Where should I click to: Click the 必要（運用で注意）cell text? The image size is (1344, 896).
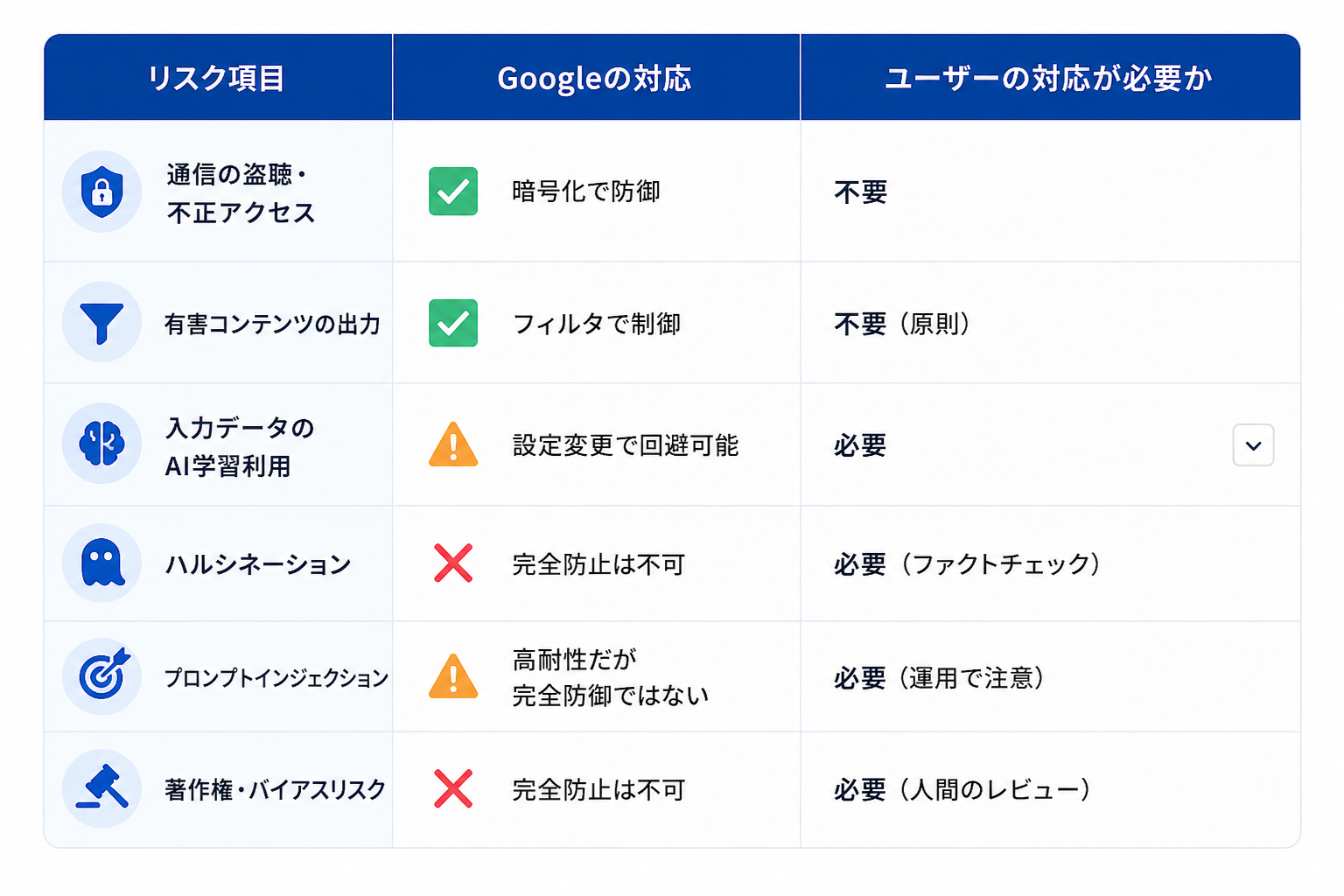tap(940, 677)
